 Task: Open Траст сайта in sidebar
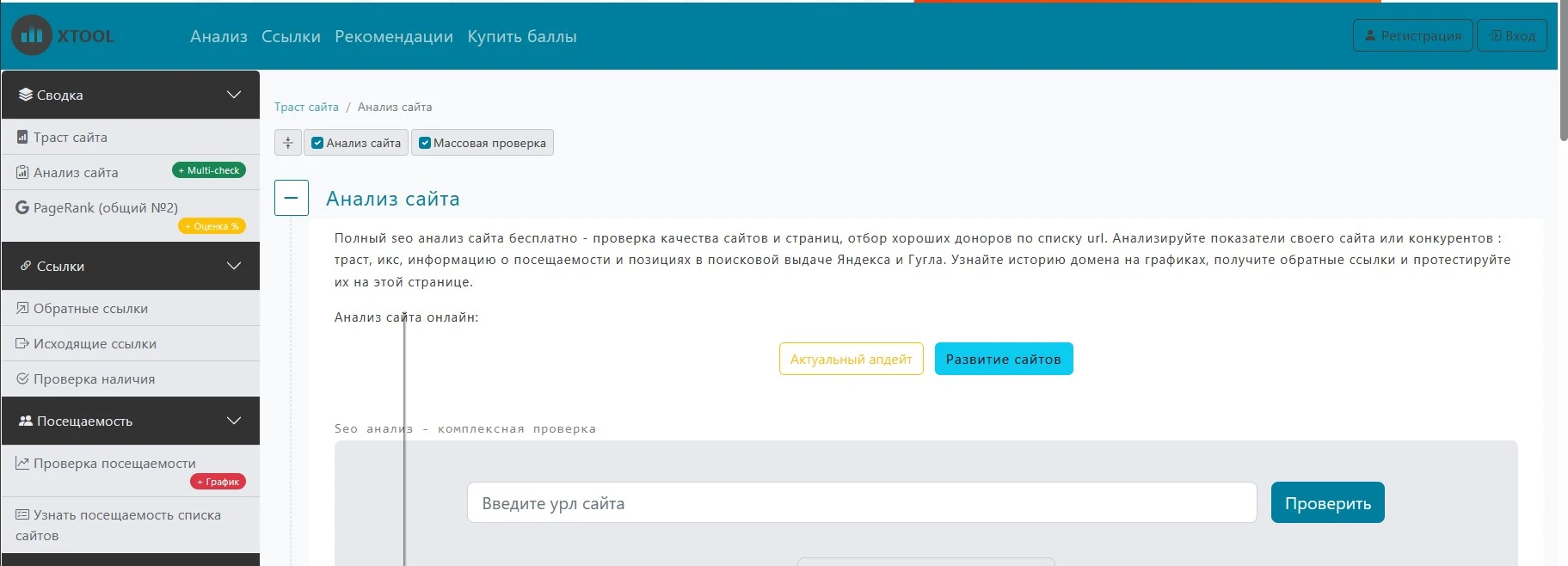[131, 137]
